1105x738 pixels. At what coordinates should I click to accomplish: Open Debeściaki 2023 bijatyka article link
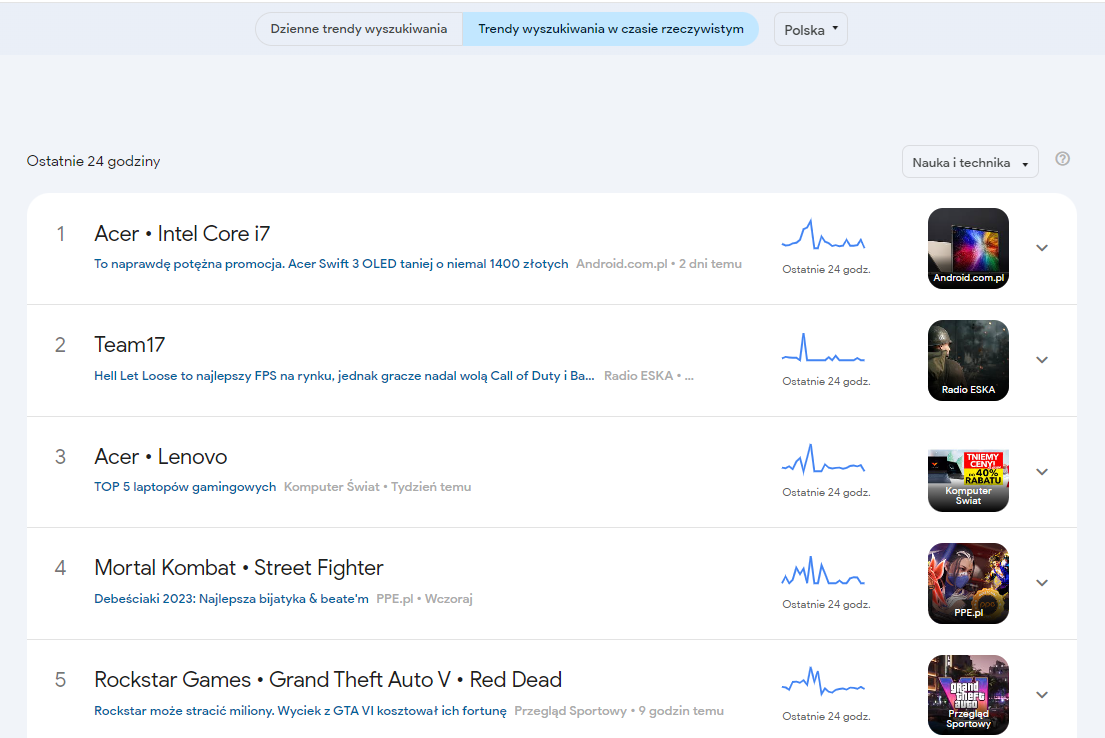click(231, 598)
